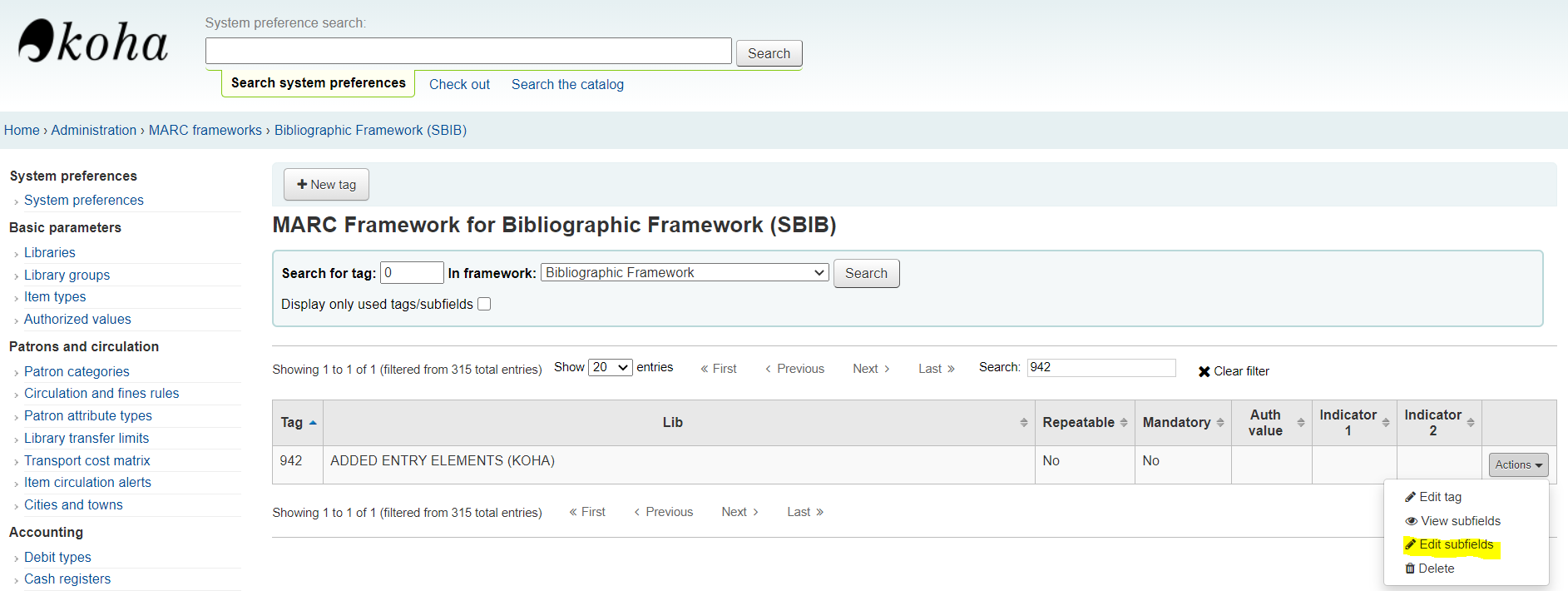
Task: Switch to Check out tab
Action: click(x=459, y=84)
